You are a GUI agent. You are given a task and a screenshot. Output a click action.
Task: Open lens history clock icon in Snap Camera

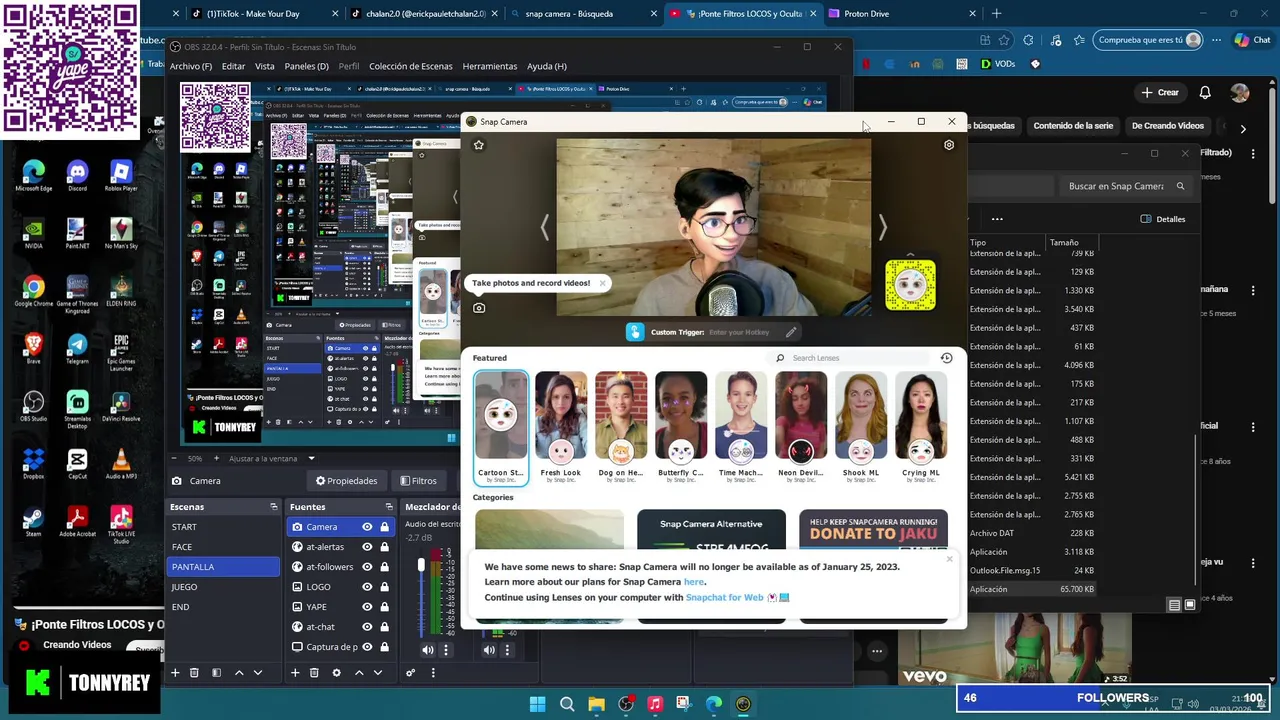pyautogui.click(x=946, y=358)
